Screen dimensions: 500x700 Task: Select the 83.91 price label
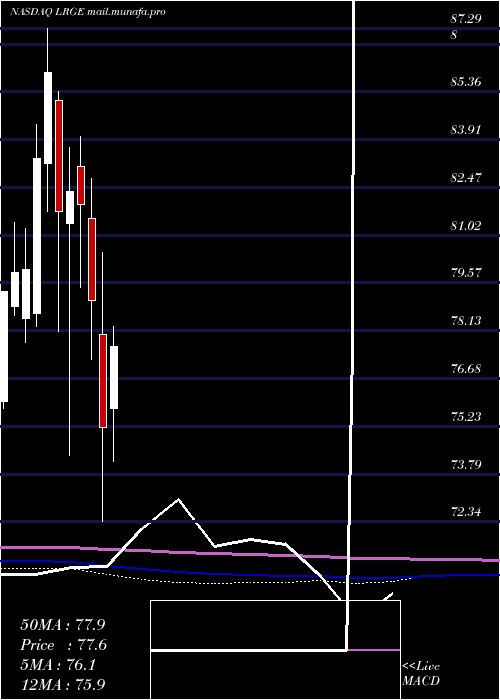pyautogui.click(x=466, y=130)
